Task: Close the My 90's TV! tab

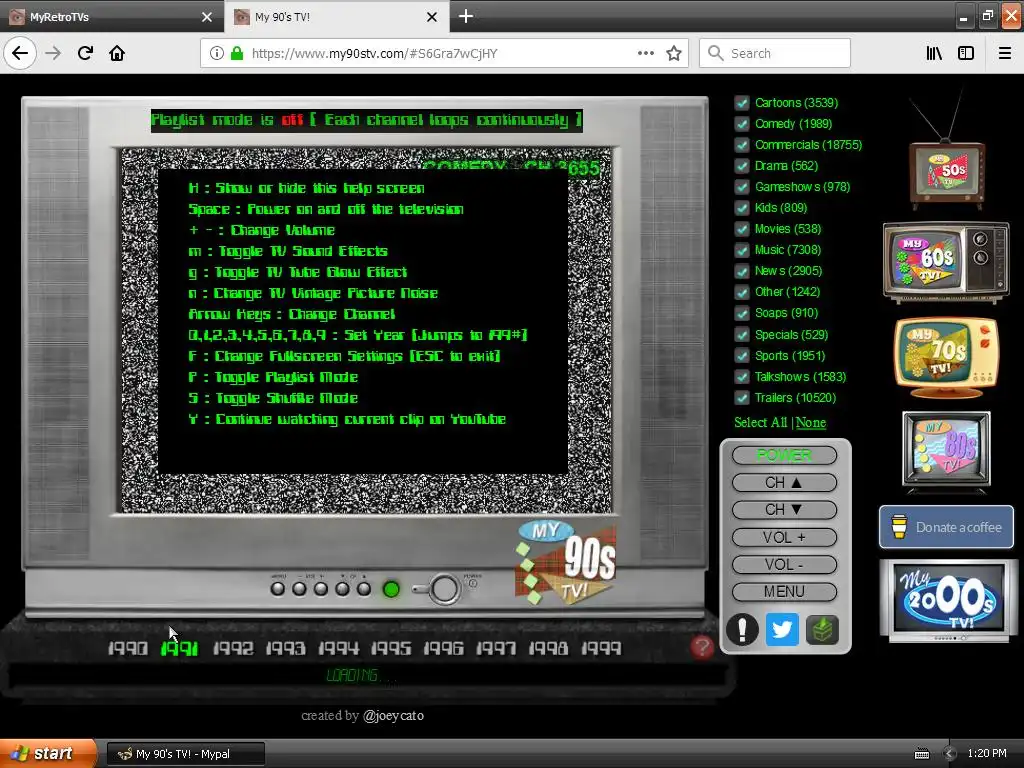Action: tap(432, 17)
